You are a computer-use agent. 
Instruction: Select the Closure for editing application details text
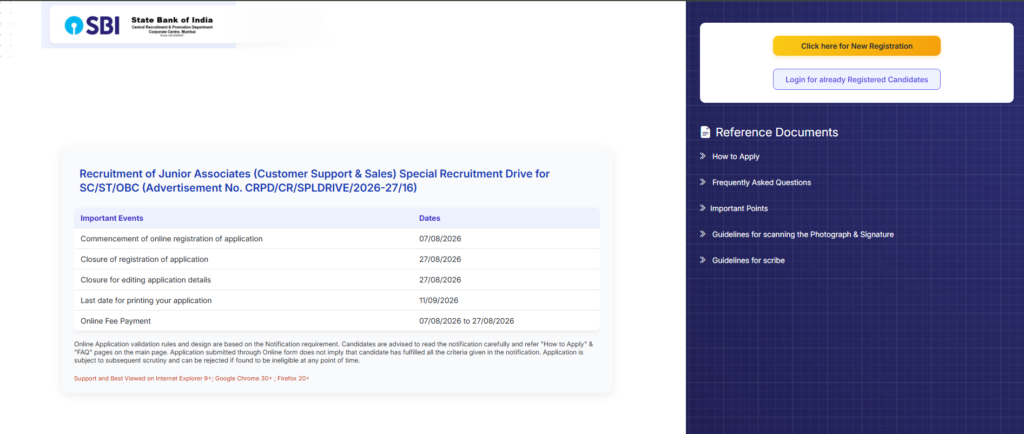coord(146,280)
